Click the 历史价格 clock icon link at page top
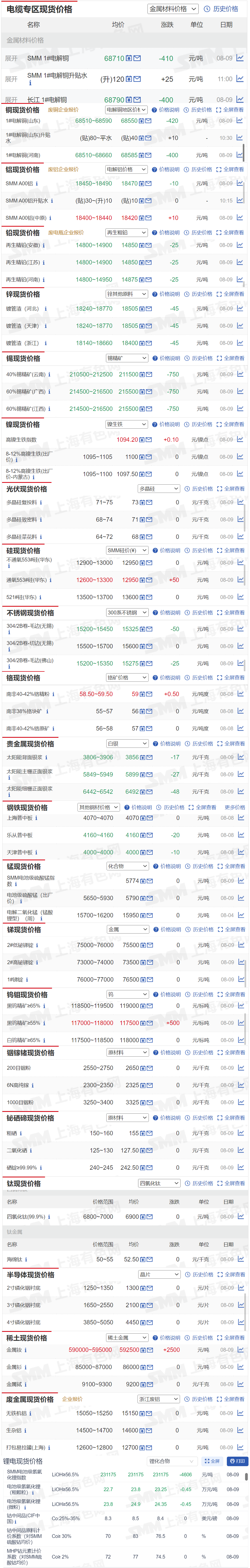This screenshot has height=1568, width=250. [221, 9]
